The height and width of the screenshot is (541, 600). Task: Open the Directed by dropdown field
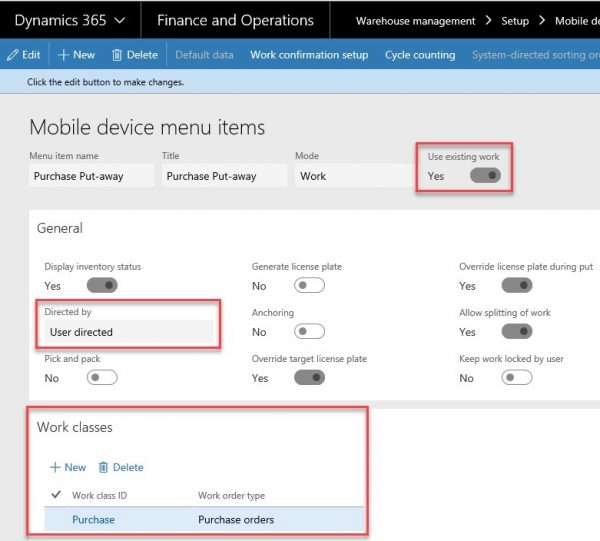(129, 332)
